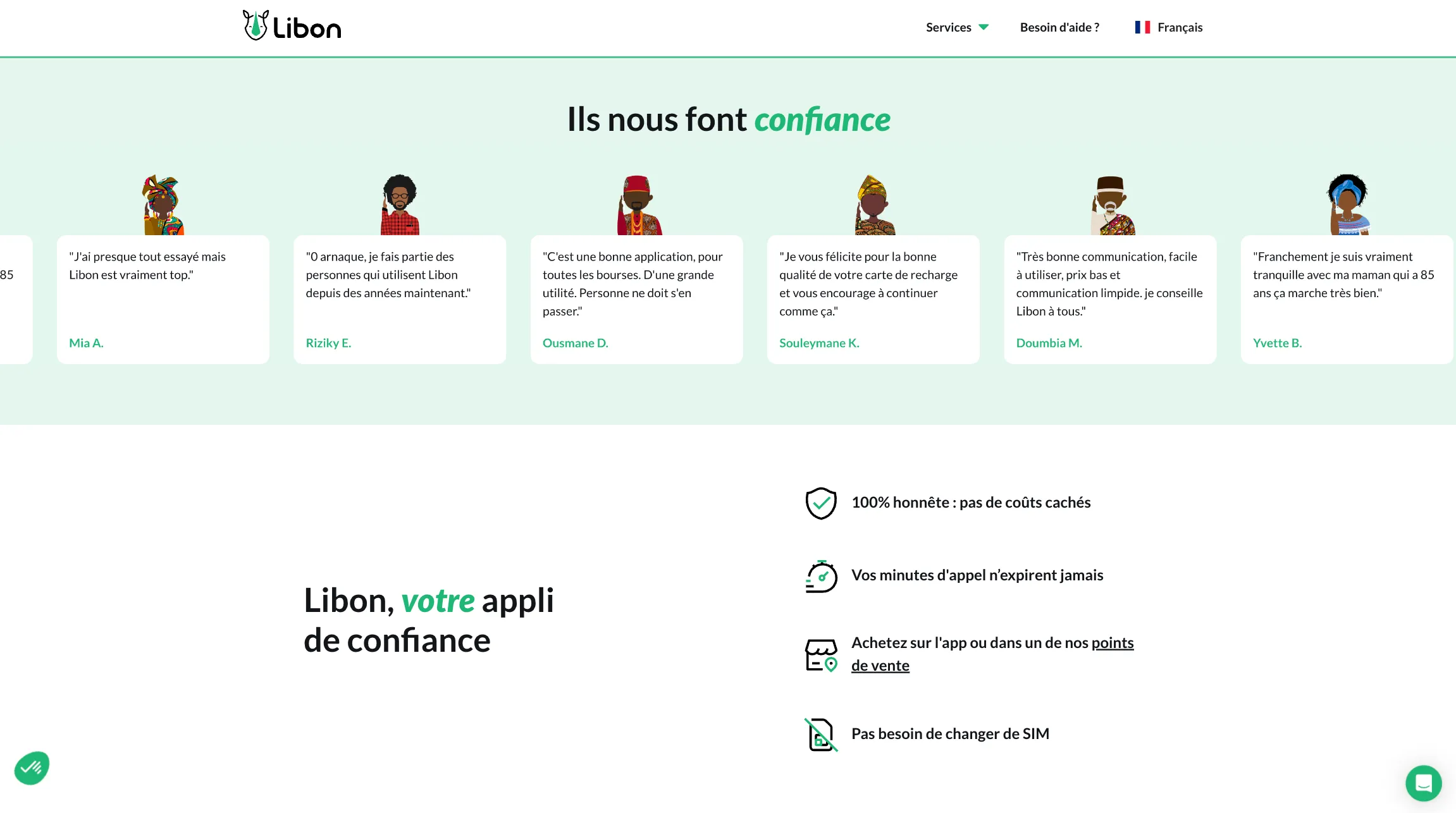Click the "Ils nous font confiance" heading

tap(729, 119)
